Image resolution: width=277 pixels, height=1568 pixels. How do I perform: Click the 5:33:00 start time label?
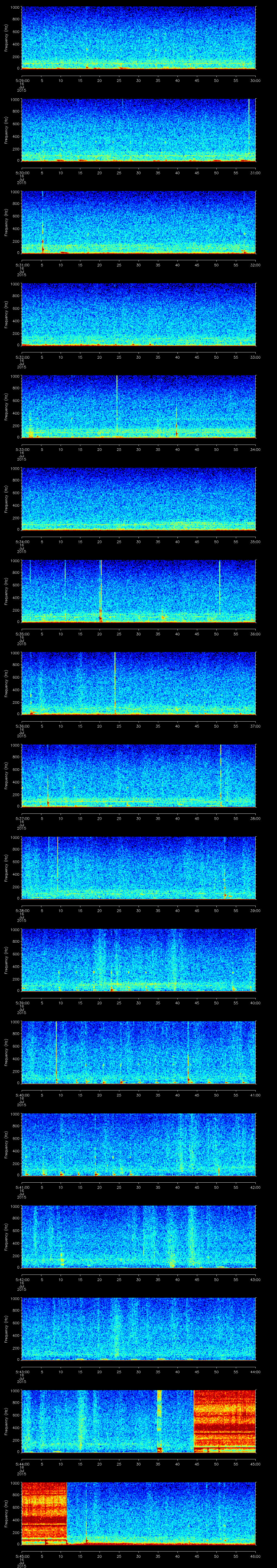(x=22, y=449)
